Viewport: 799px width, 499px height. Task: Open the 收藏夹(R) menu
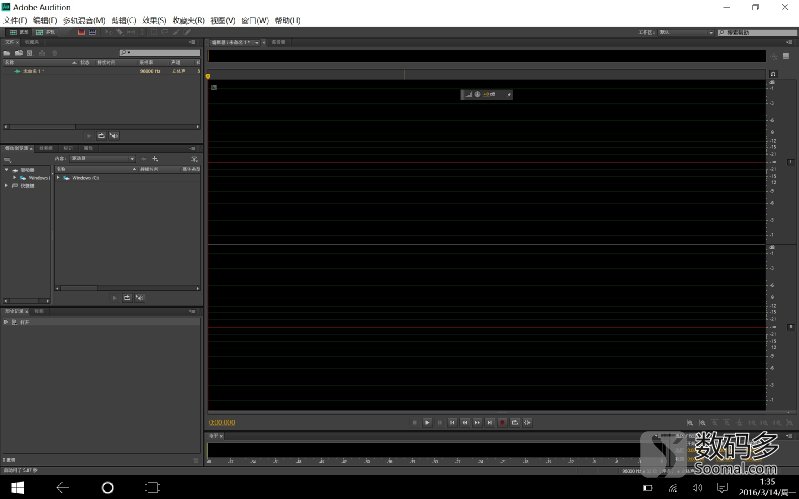(x=189, y=20)
